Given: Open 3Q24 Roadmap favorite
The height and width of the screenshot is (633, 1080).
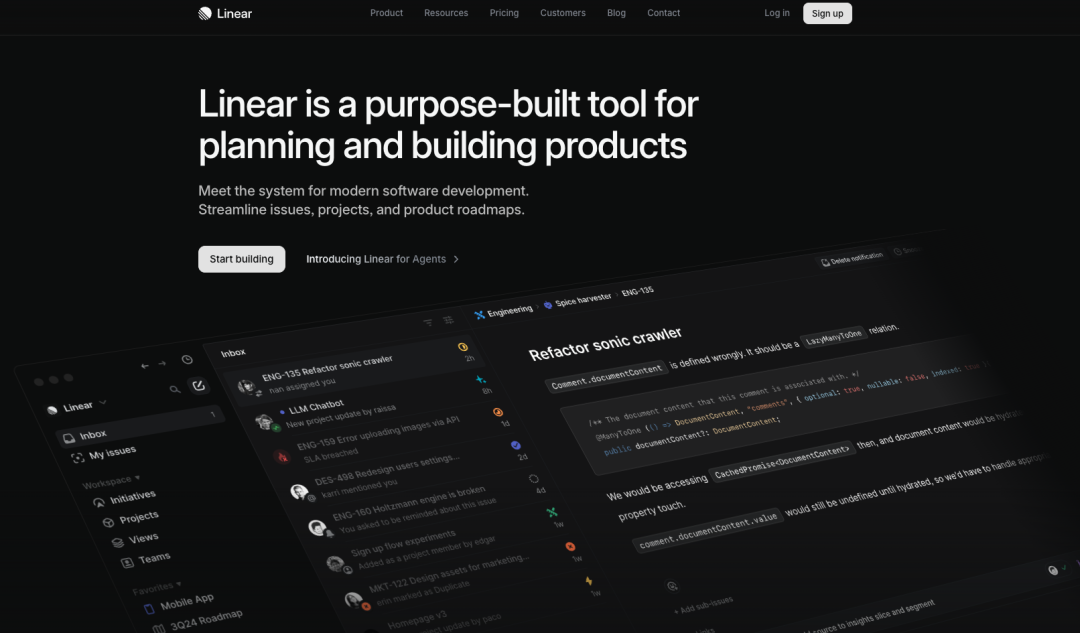Looking at the screenshot, I should tap(198, 621).
